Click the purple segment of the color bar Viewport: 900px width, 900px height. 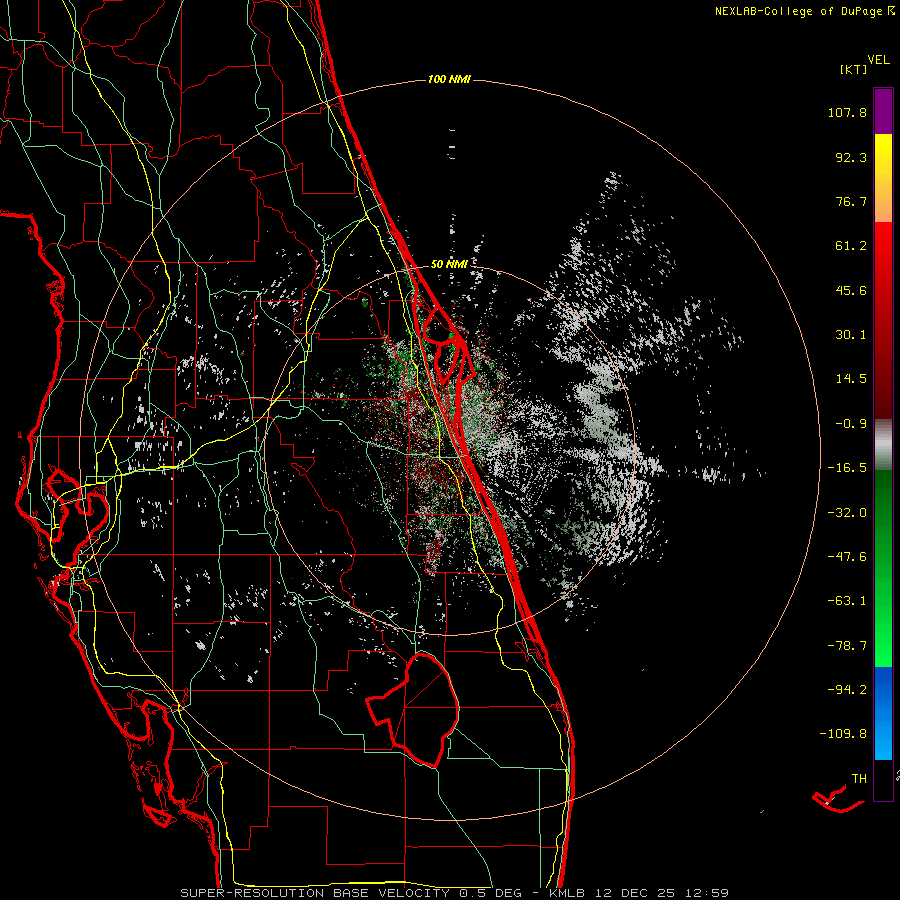(x=883, y=111)
